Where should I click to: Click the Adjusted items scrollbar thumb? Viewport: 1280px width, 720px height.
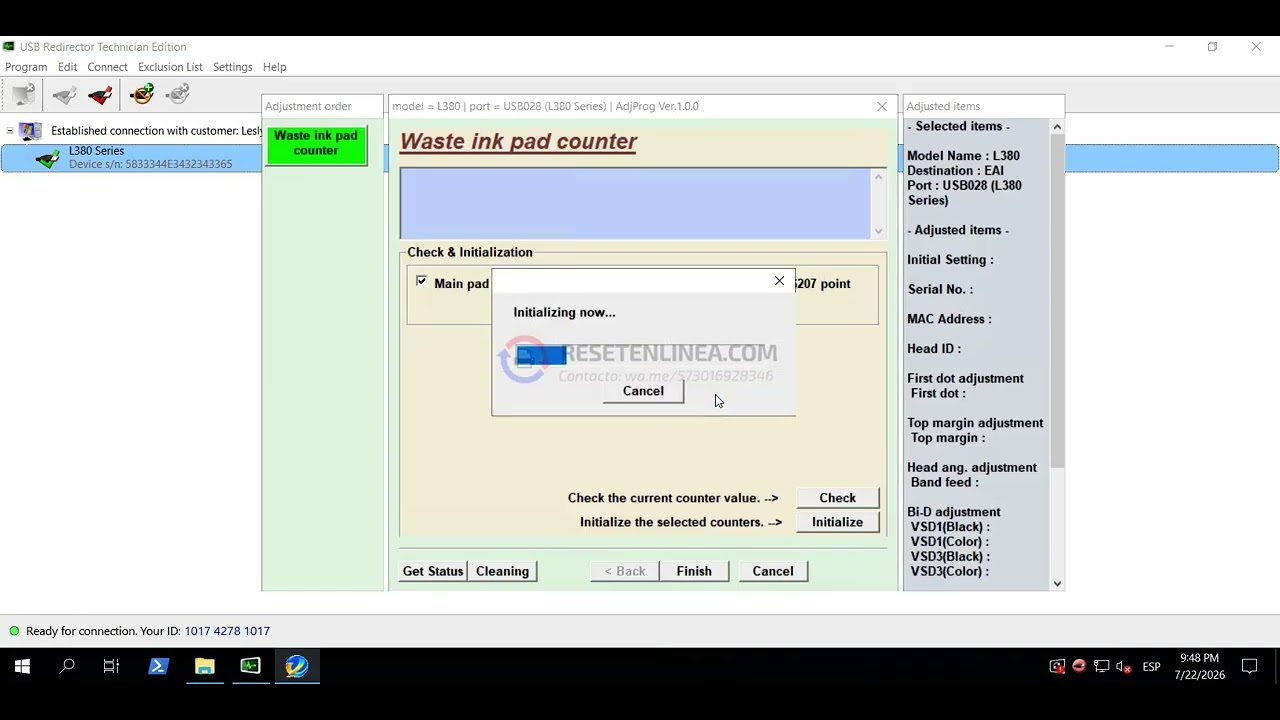coord(1057,300)
